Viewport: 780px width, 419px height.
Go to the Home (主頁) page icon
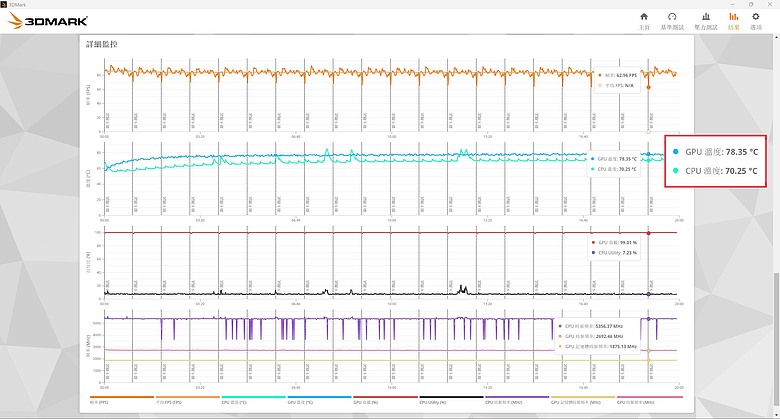(x=644, y=21)
